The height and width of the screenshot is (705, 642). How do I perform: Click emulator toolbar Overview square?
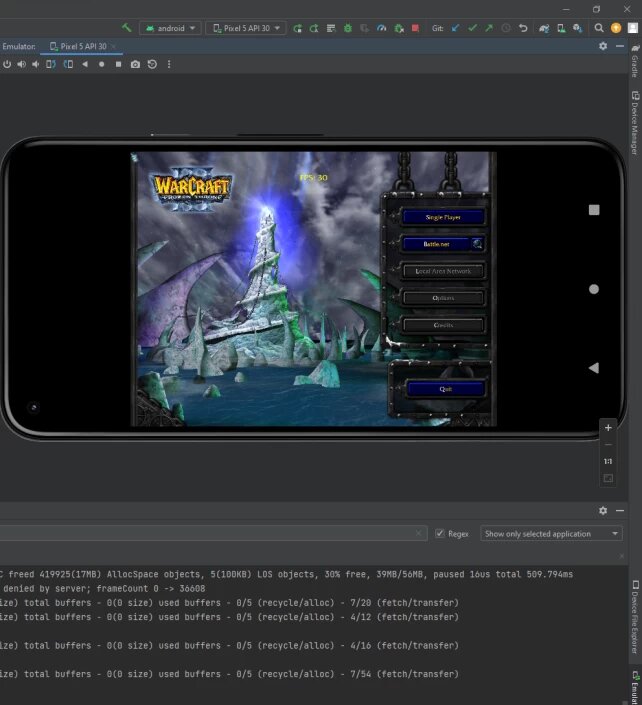pyautogui.click(x=118, y=64)
